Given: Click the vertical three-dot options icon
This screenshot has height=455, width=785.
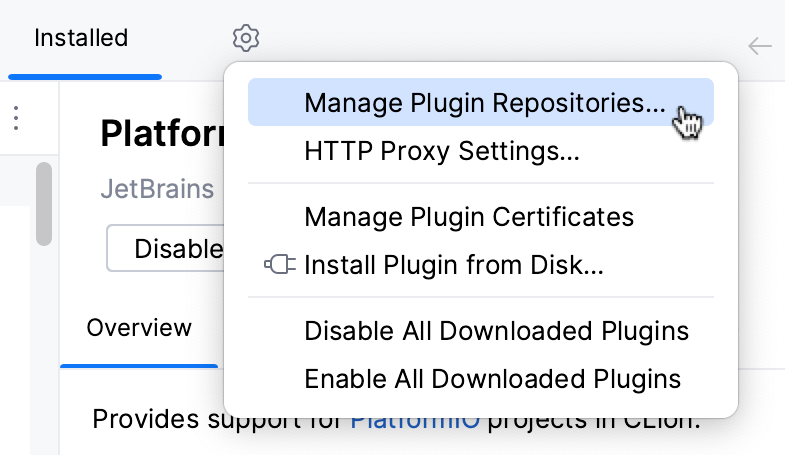Looking at the screenshot, I should tap(16, 118).
